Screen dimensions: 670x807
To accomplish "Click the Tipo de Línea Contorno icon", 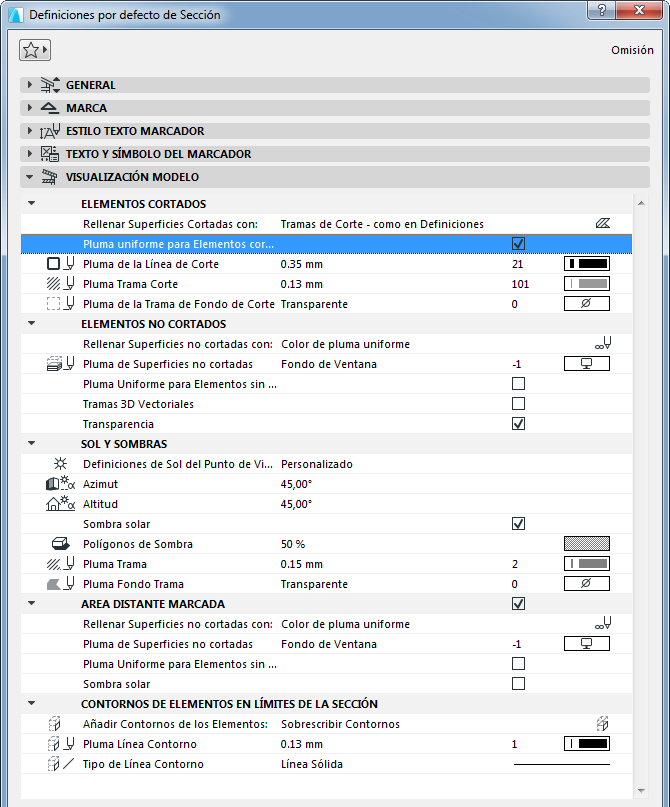I will pyautogui.click(x=61, y=764).
